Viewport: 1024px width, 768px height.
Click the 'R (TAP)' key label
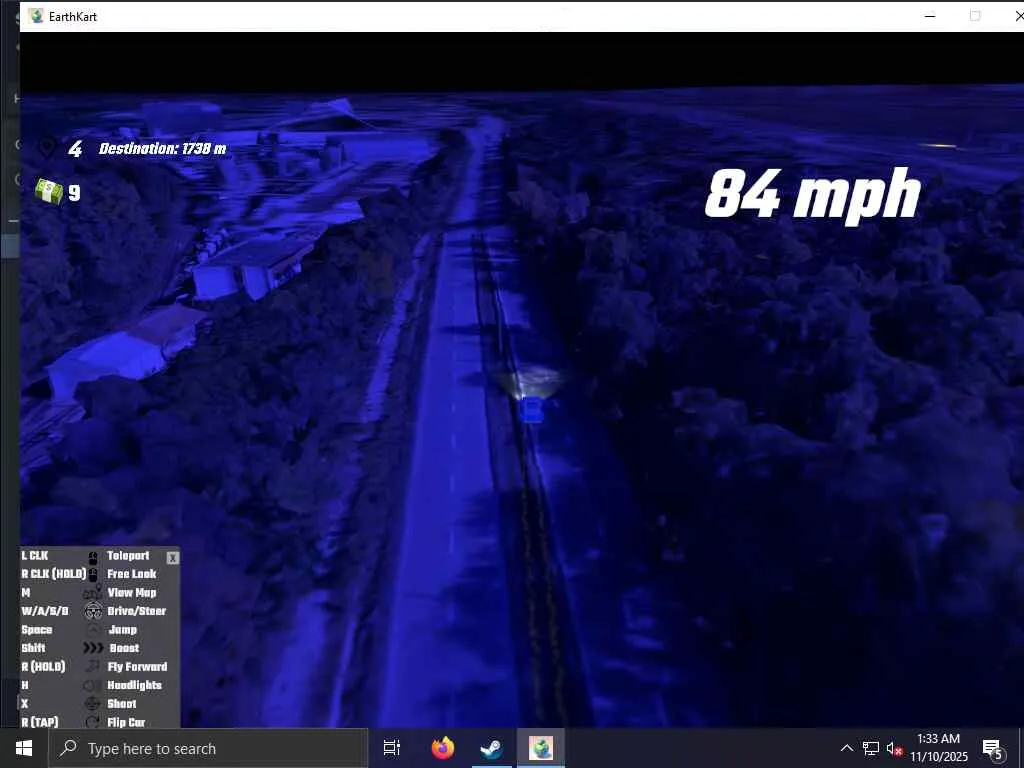pos(40,722)
